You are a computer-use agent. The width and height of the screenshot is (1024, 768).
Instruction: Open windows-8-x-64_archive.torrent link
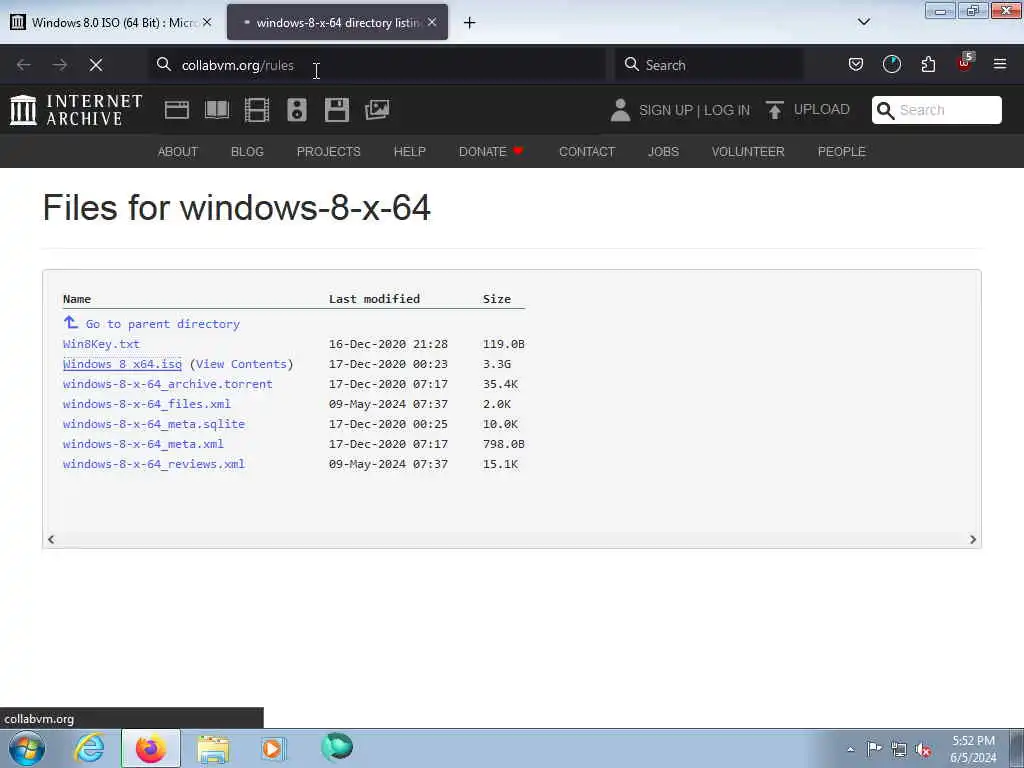tap(167, 384)
